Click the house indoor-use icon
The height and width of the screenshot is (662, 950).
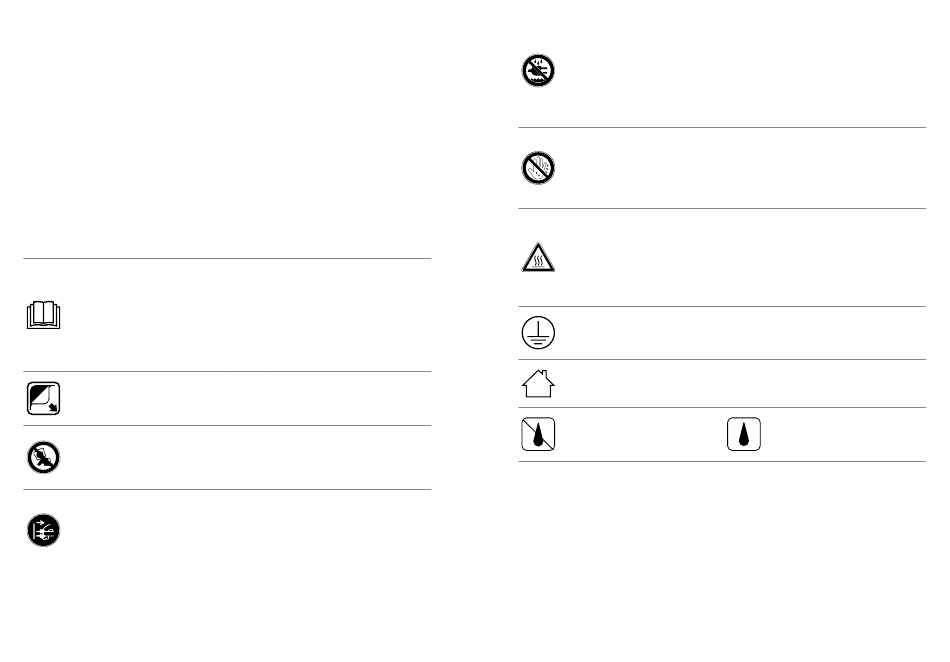(538, 383)
